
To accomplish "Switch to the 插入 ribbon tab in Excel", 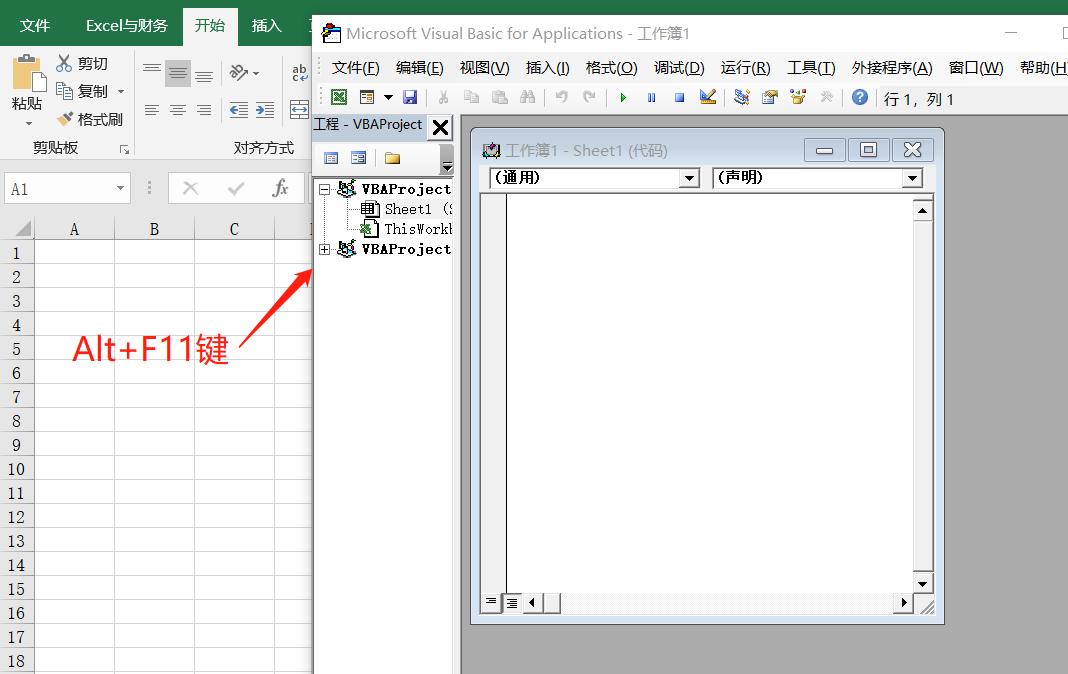I will coord(265,27).
